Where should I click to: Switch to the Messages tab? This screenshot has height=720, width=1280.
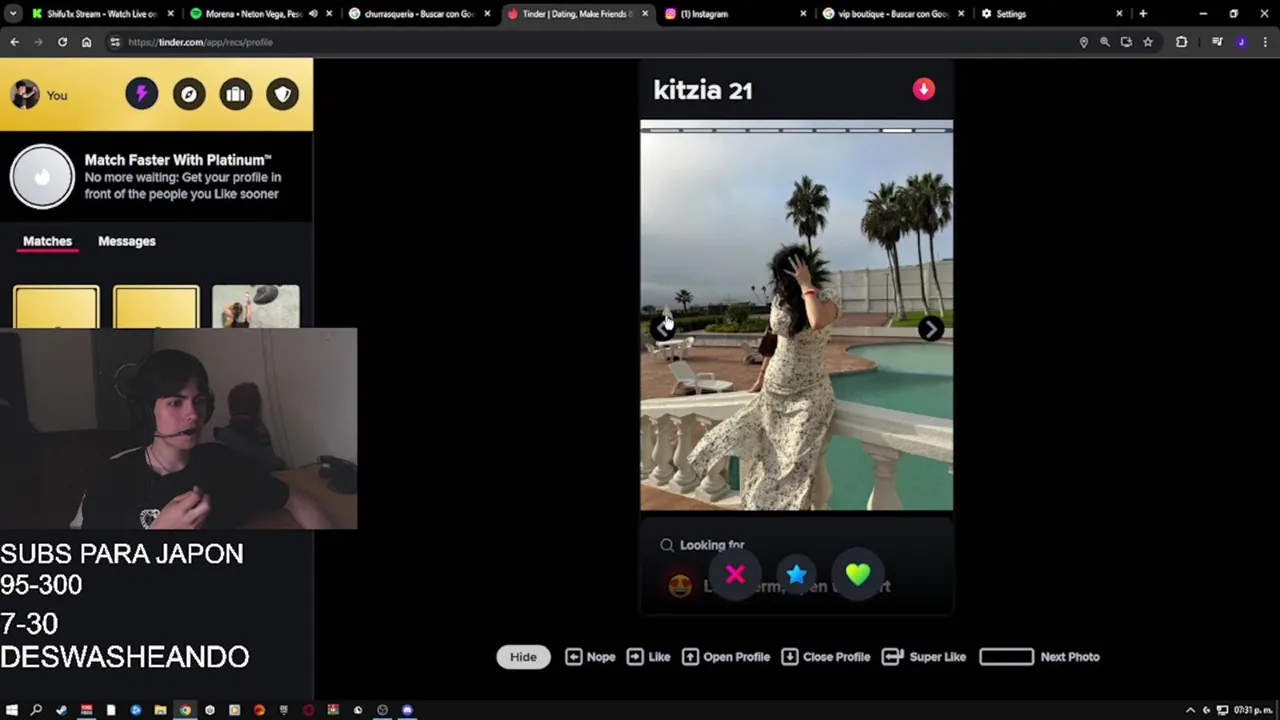(127, 241)
